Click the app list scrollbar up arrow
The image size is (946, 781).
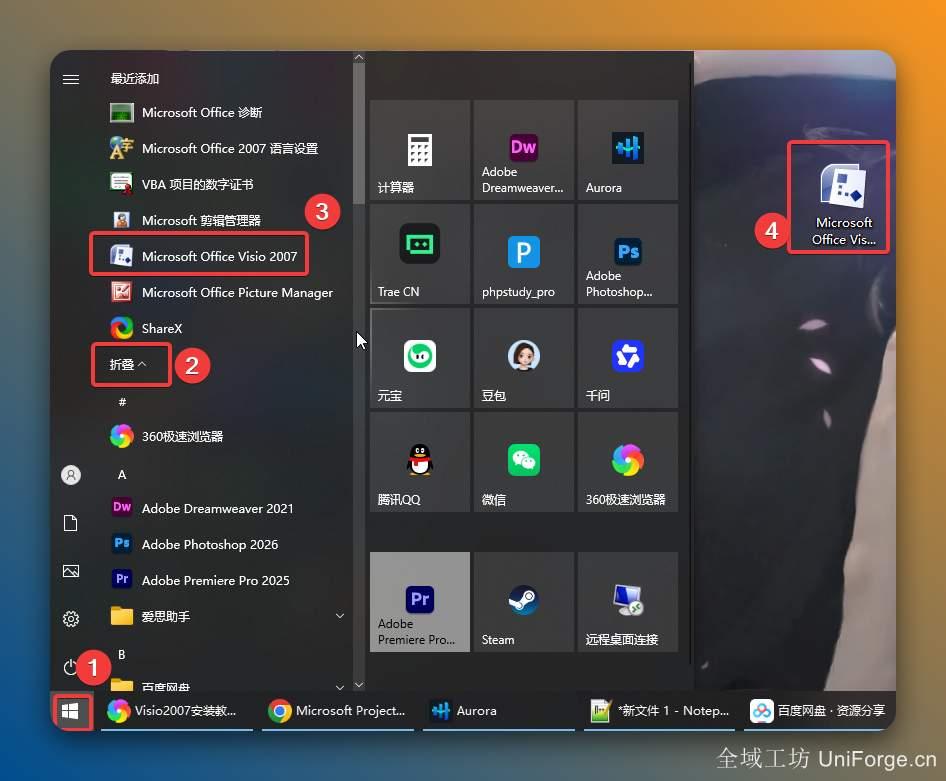click(359, 57)
